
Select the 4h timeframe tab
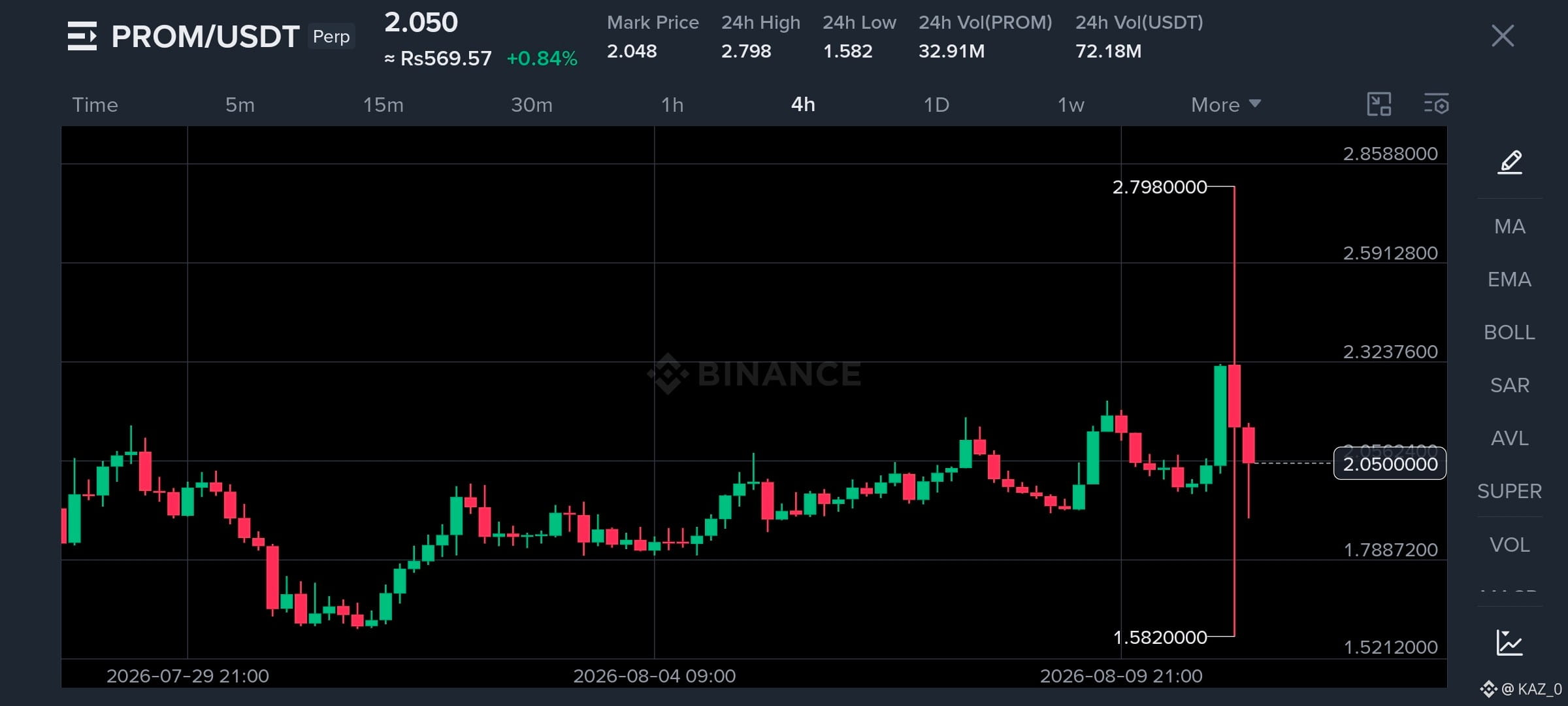coord(803,105)
